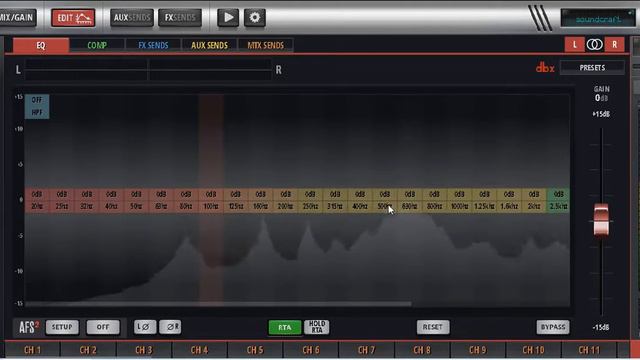This screenshot has height=360, width=640.
Task: Open the MIX/GAIN view
Action: 18,18
